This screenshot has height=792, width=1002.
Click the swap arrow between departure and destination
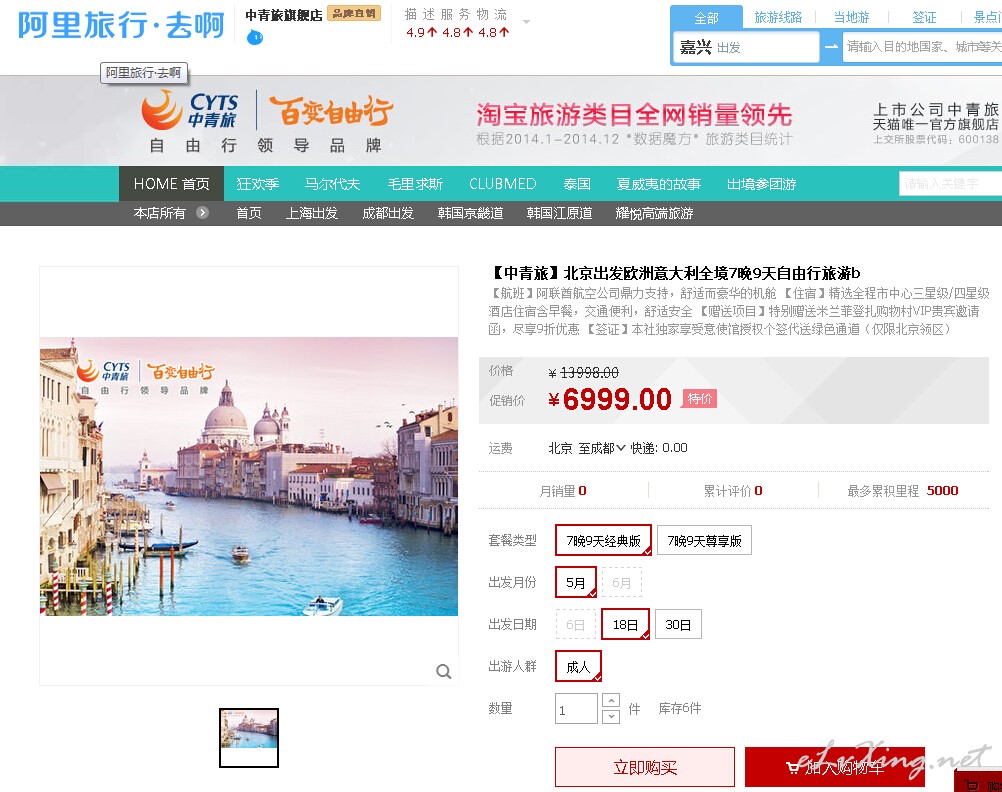(831, 47)
